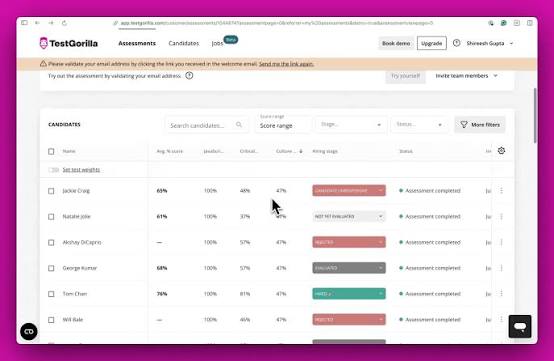The height and width of the screenshot is (361, 554).
Task: Click the Hiring stage column header
Action: point(325,151)
